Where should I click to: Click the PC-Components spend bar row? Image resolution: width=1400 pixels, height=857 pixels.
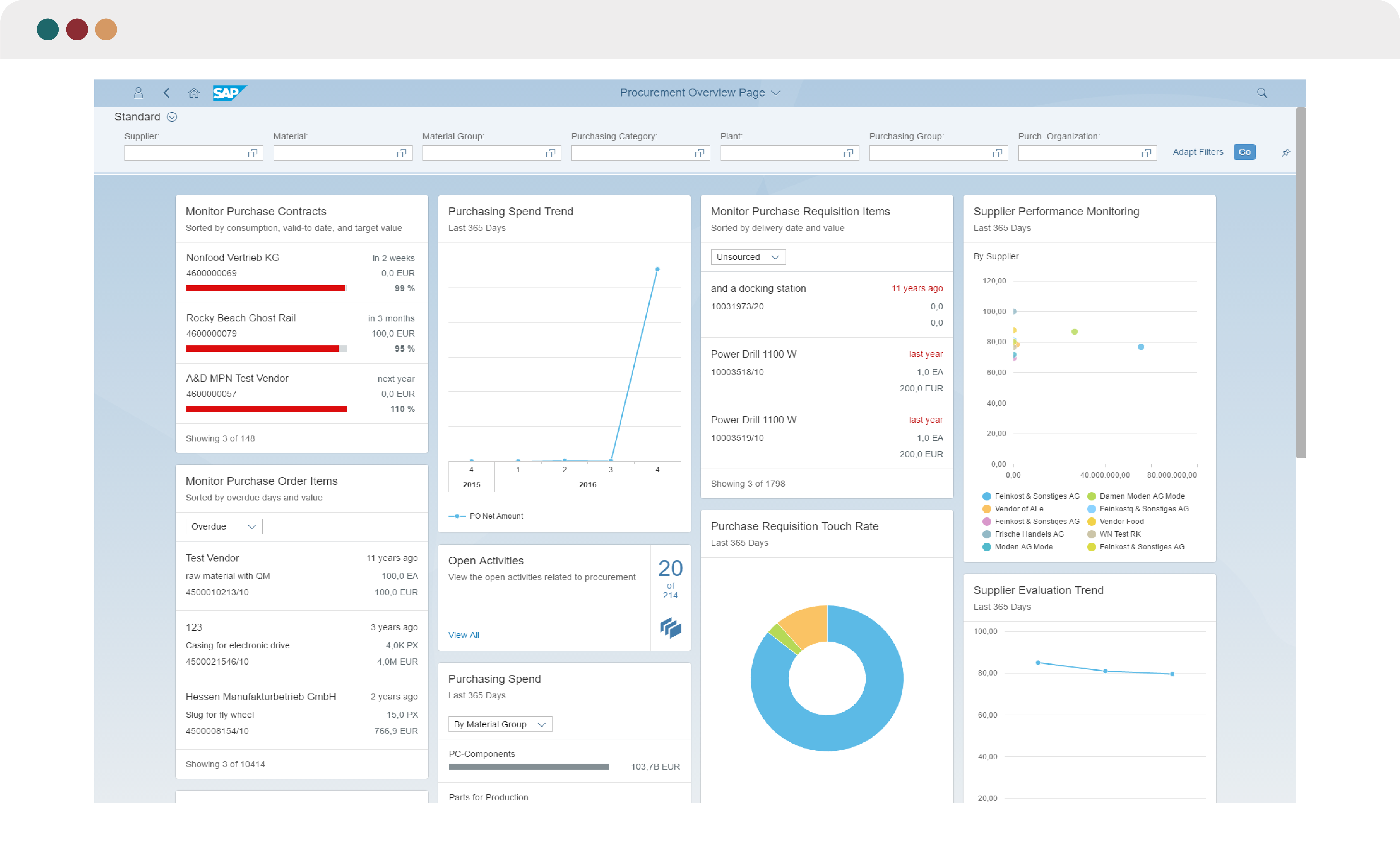[564, 761]
